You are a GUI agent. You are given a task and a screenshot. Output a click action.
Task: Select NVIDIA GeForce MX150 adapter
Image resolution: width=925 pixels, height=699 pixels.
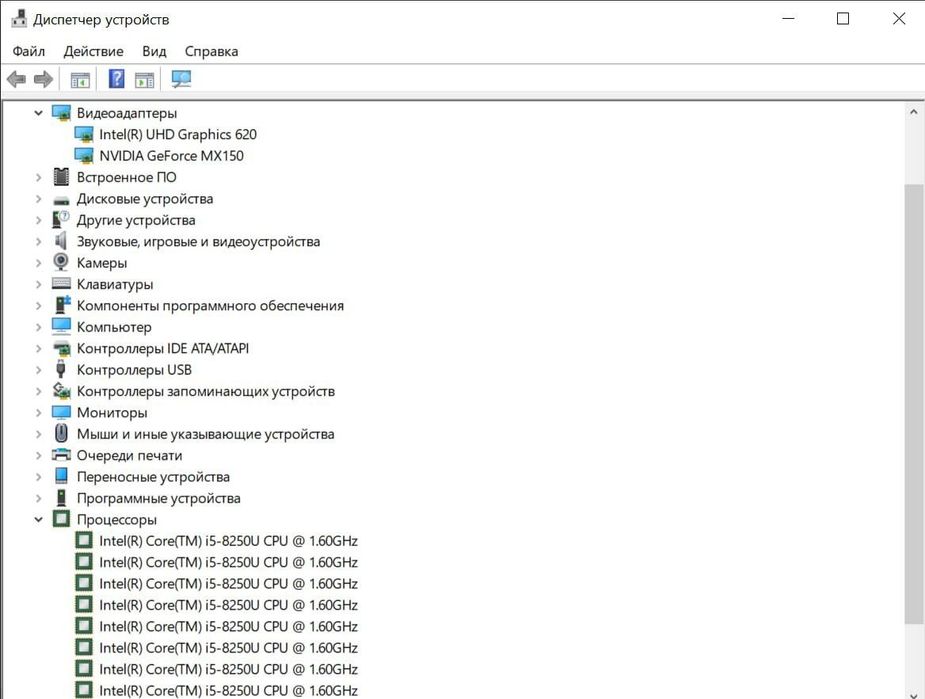pos(171,156)
